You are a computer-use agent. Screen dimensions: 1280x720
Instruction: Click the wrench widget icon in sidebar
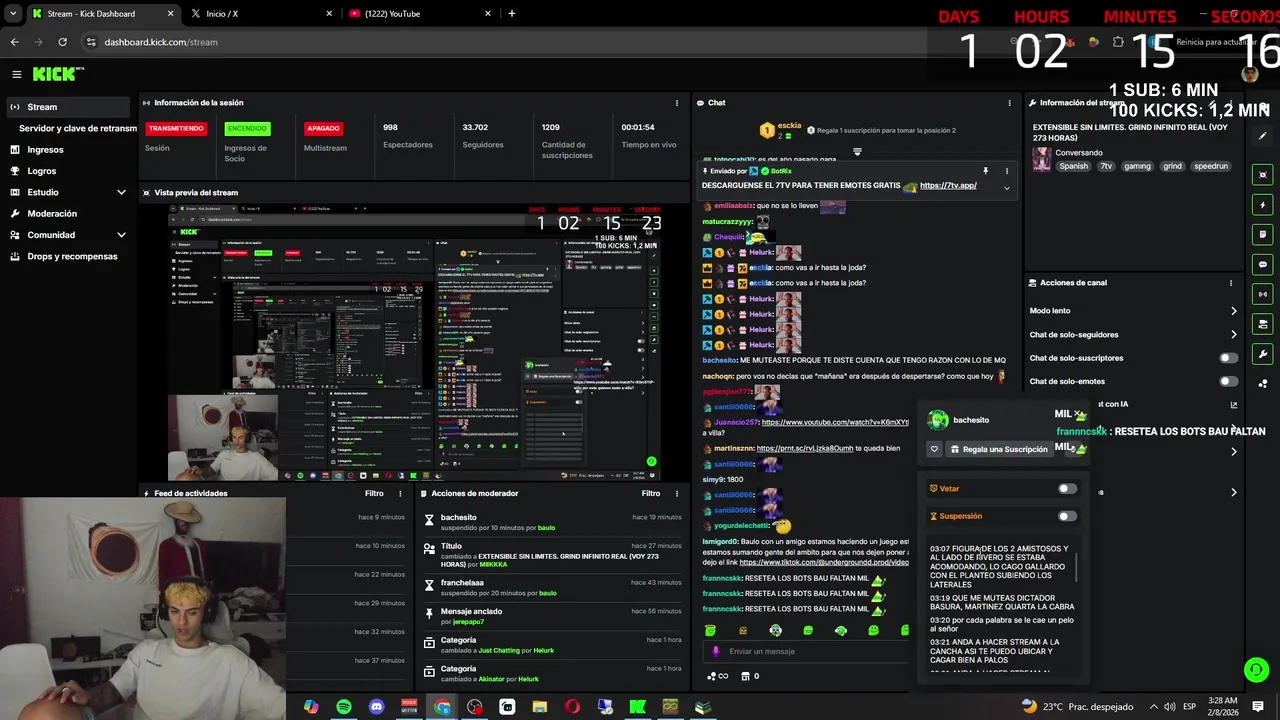(x=1263, y=354)
